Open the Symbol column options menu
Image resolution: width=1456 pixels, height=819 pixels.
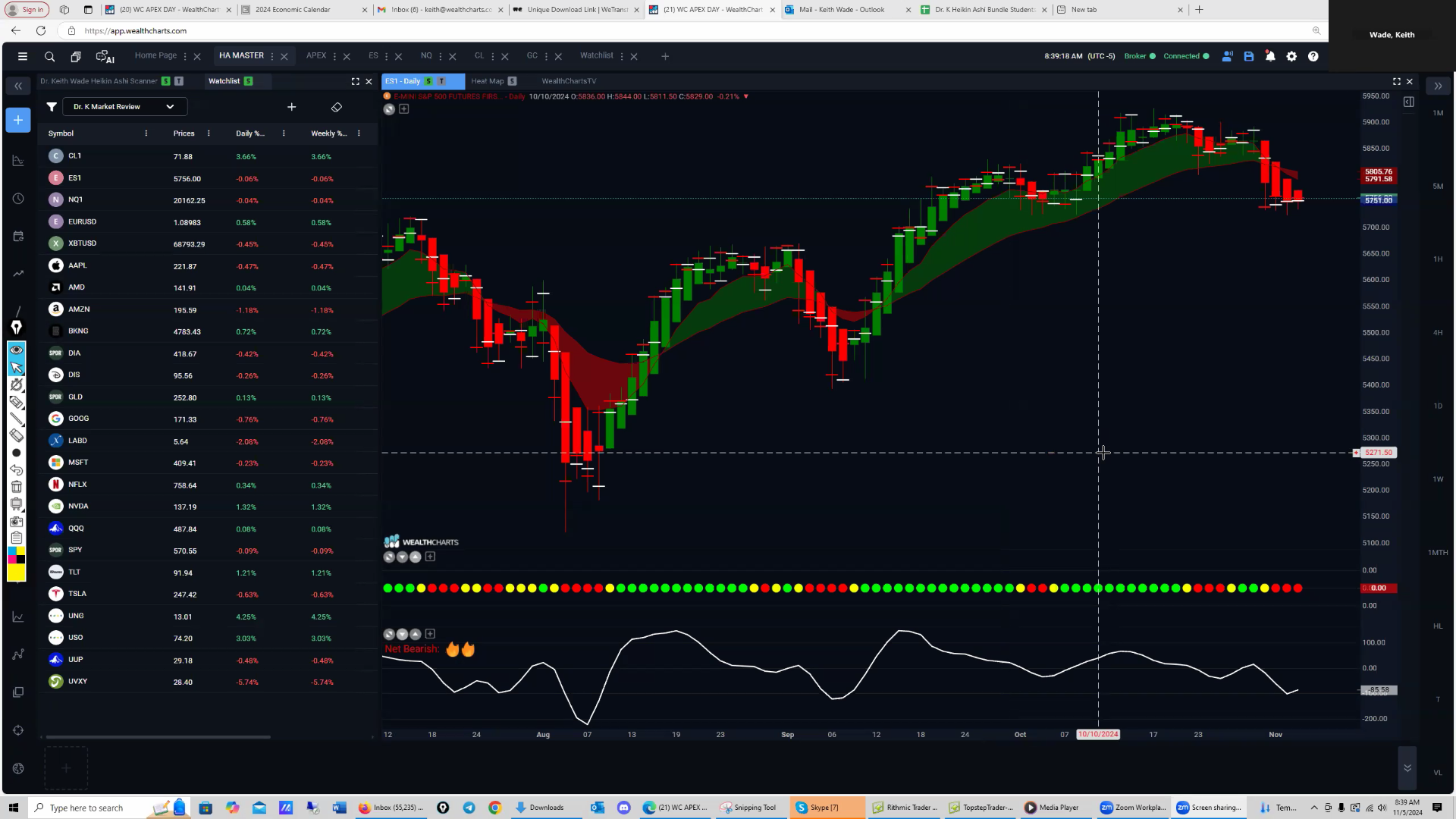[146, 133]
